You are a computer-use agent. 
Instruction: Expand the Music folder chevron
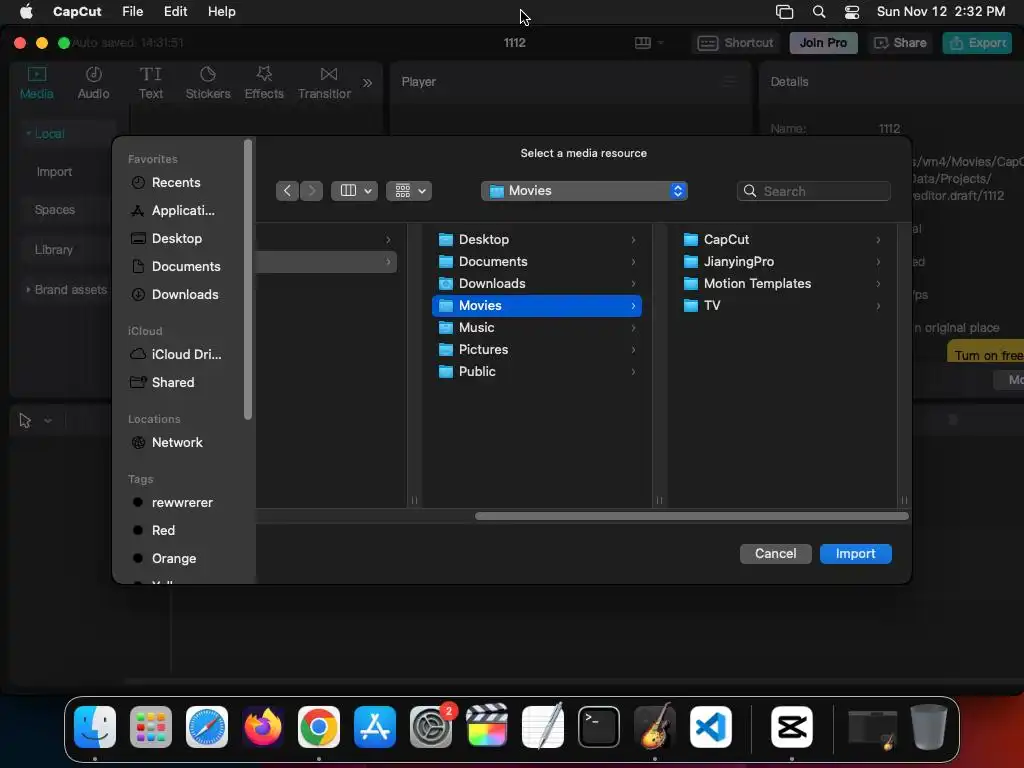[x=633, y=328]
